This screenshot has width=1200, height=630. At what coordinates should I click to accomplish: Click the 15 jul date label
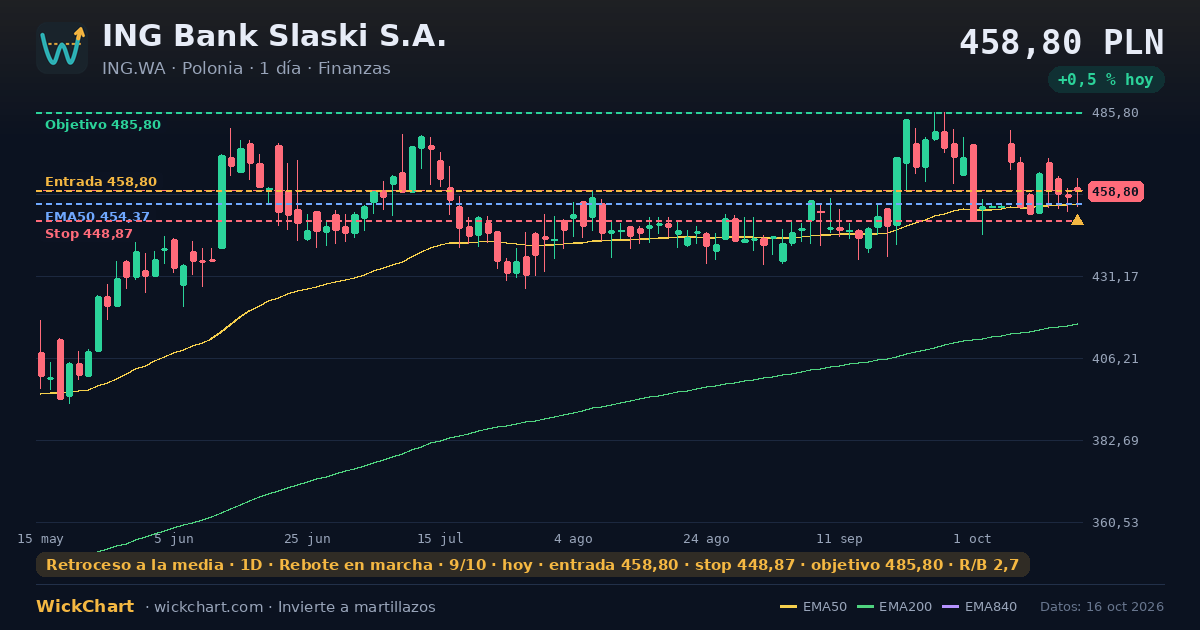[x=440, y=538]
